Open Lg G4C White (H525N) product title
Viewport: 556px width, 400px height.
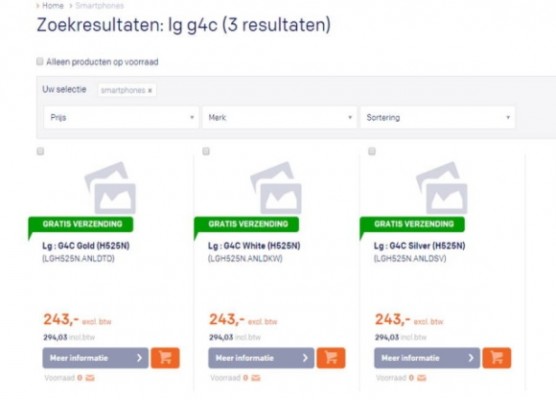[254, 246]
